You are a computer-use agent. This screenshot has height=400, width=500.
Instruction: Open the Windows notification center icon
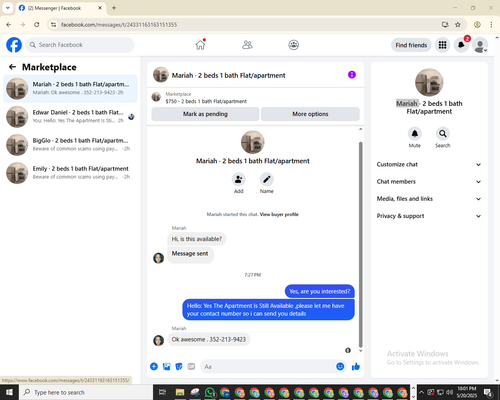(x=488, y=392)
